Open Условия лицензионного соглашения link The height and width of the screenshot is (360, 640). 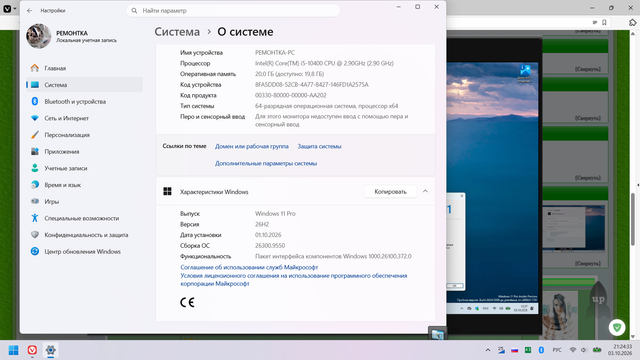(x=294, y=280)
